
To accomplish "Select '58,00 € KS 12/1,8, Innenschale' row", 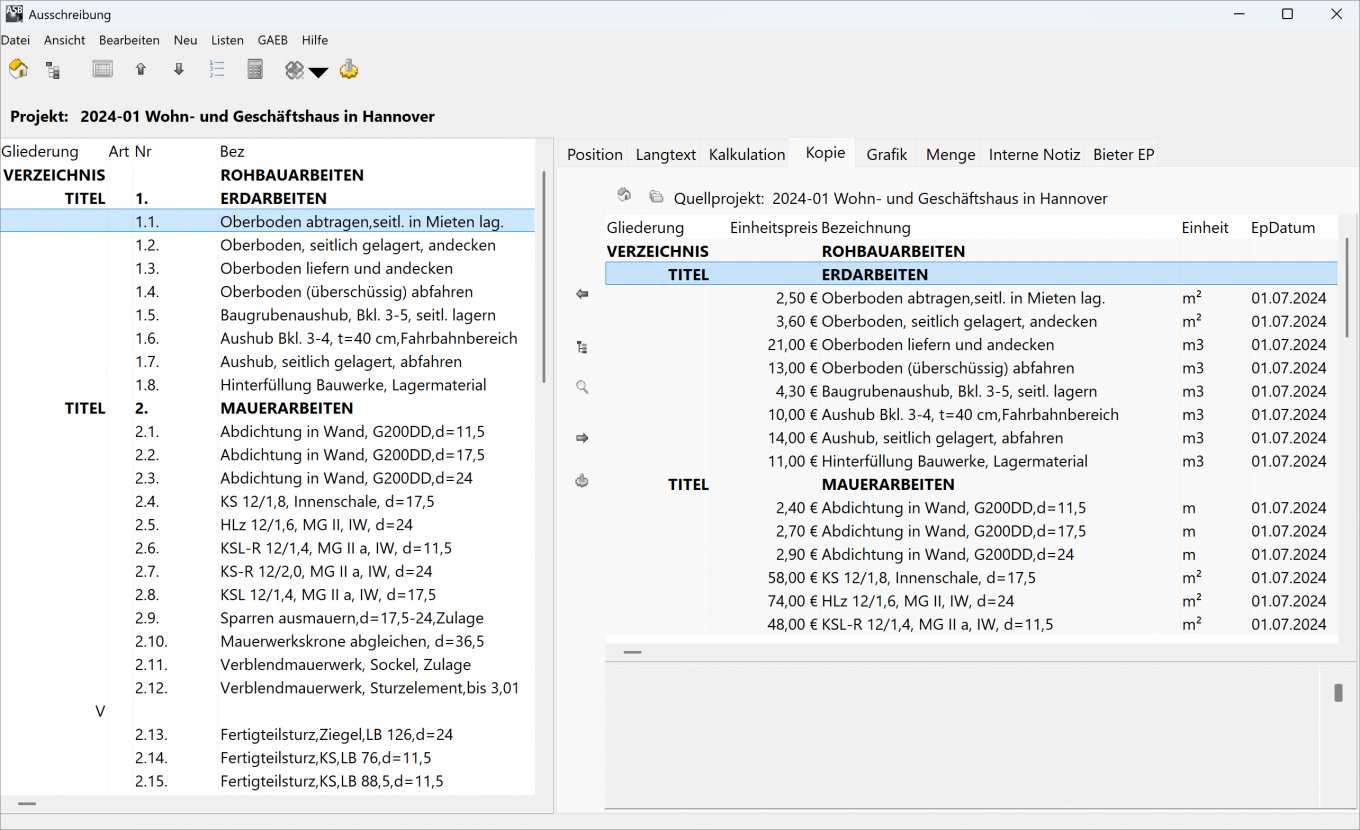I will click(x=971, y=578).
